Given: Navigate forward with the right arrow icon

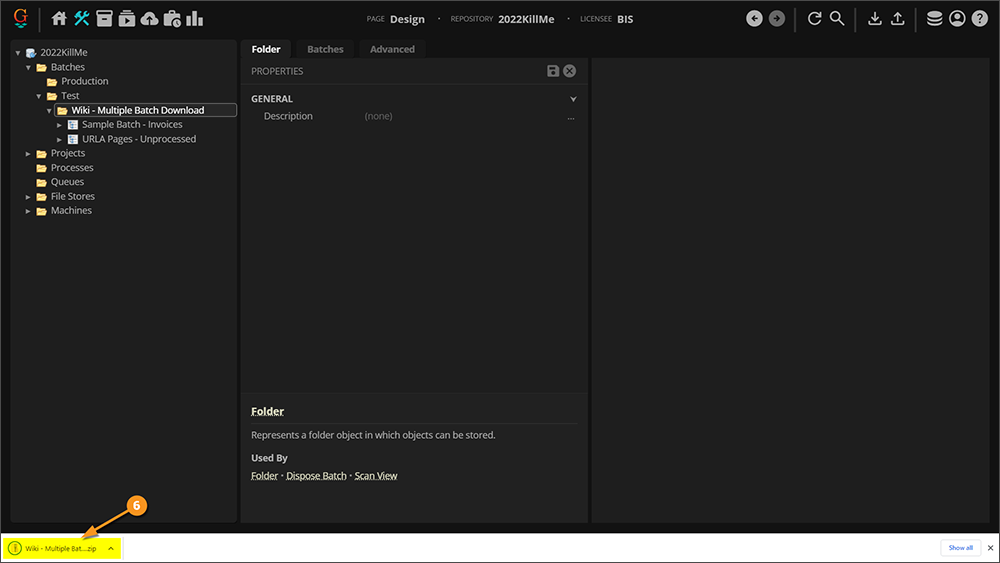Looking at the screenshot, I should [777, 18].
